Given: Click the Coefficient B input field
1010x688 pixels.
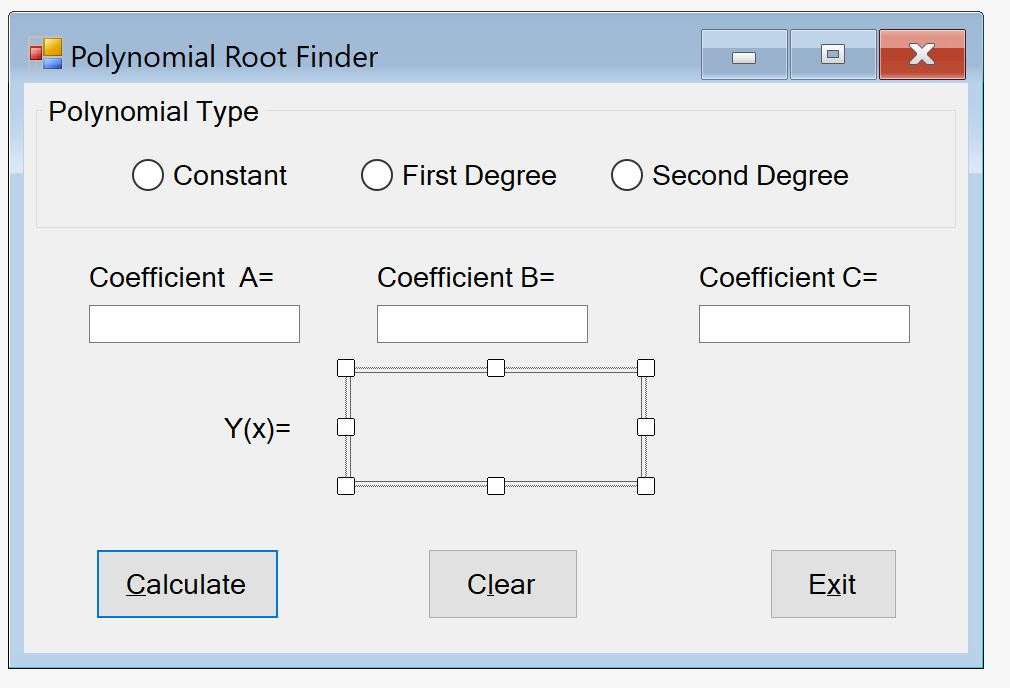Looking at the screenshot, I should (482, 323).
